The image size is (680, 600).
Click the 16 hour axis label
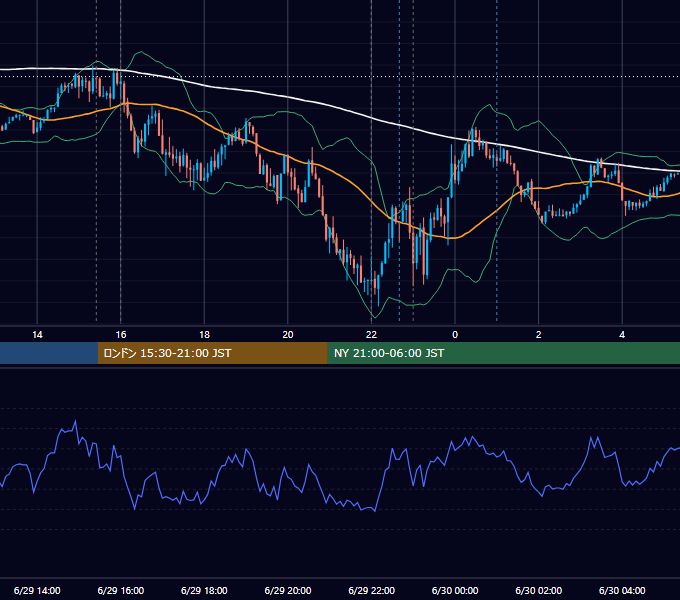coord(121,335)
